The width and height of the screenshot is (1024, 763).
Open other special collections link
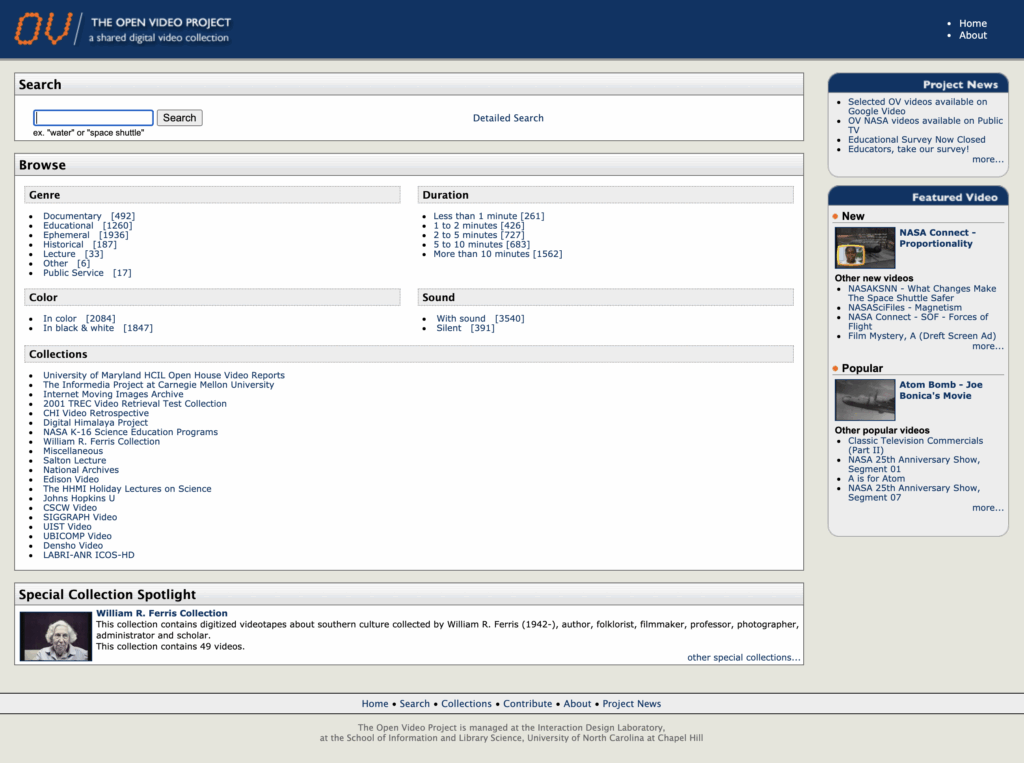coord(743,658)
